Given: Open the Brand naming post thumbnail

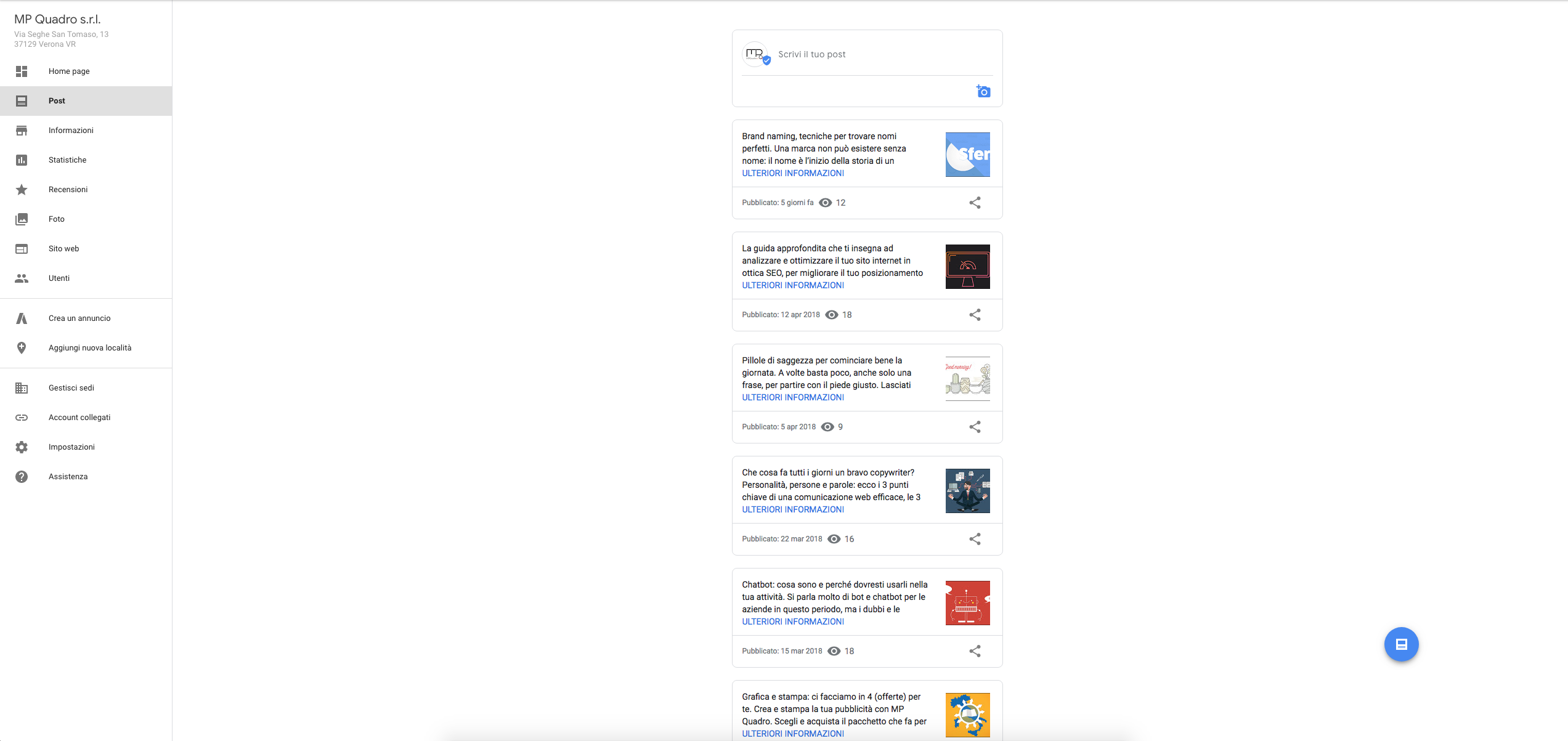Looking at the screenshot, I should [x=967, y=155].
